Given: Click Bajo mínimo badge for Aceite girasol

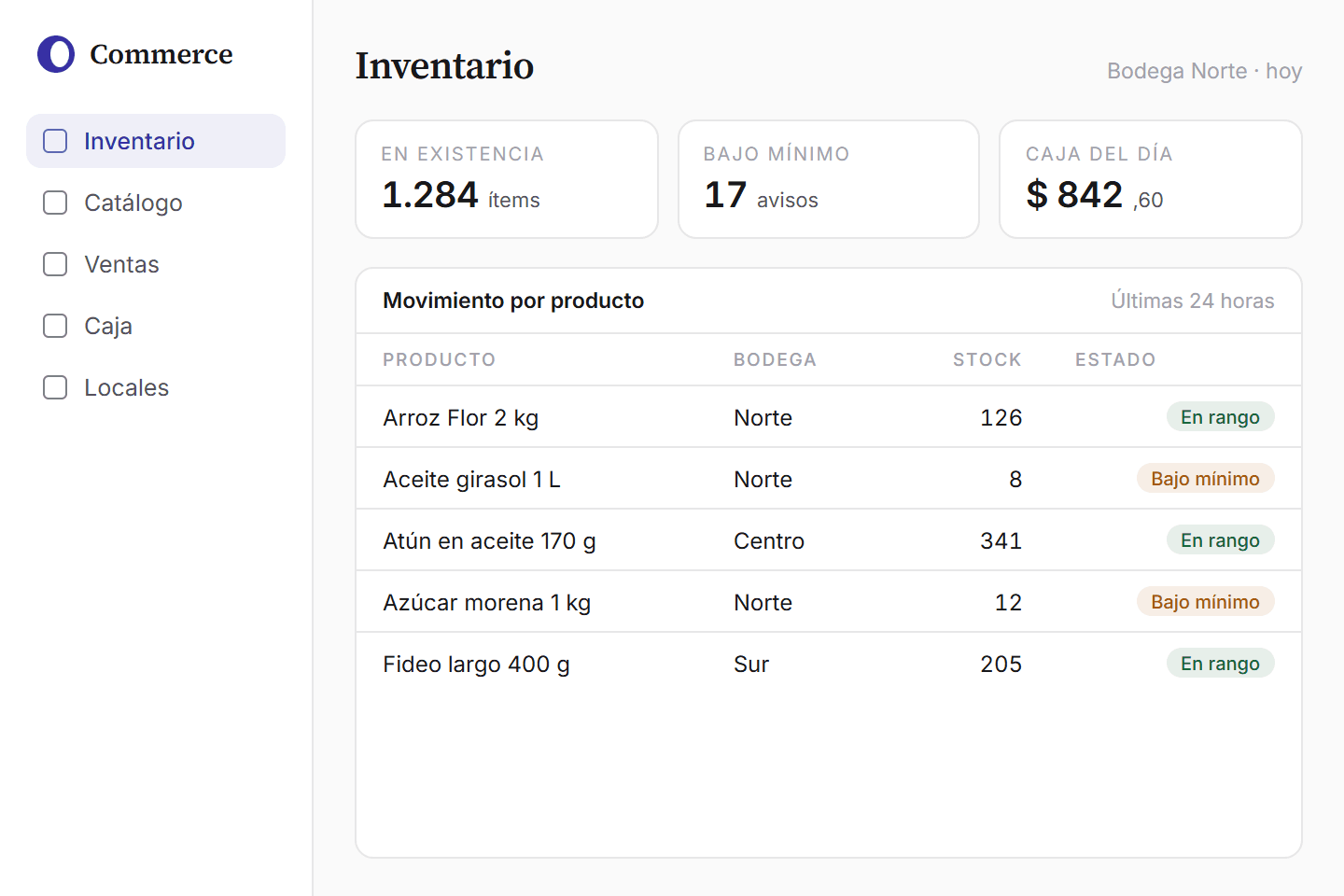Looking at the screenshot, I should [1205, 479].
